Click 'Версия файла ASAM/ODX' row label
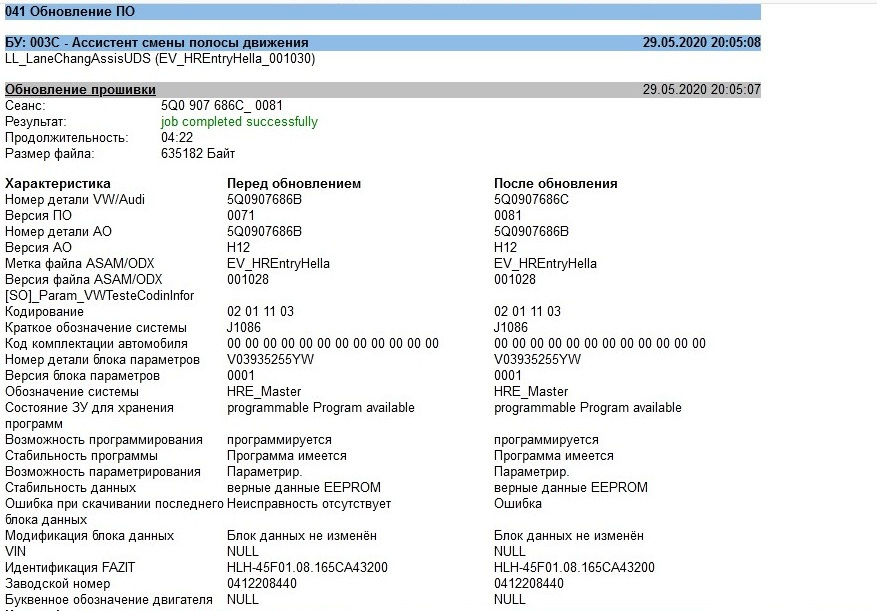 tap(83, 280)
